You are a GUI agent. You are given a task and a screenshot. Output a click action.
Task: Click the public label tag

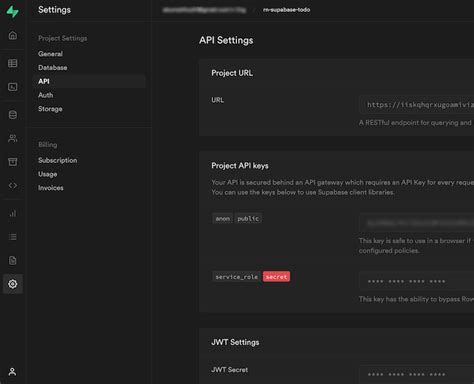point(248,219)
